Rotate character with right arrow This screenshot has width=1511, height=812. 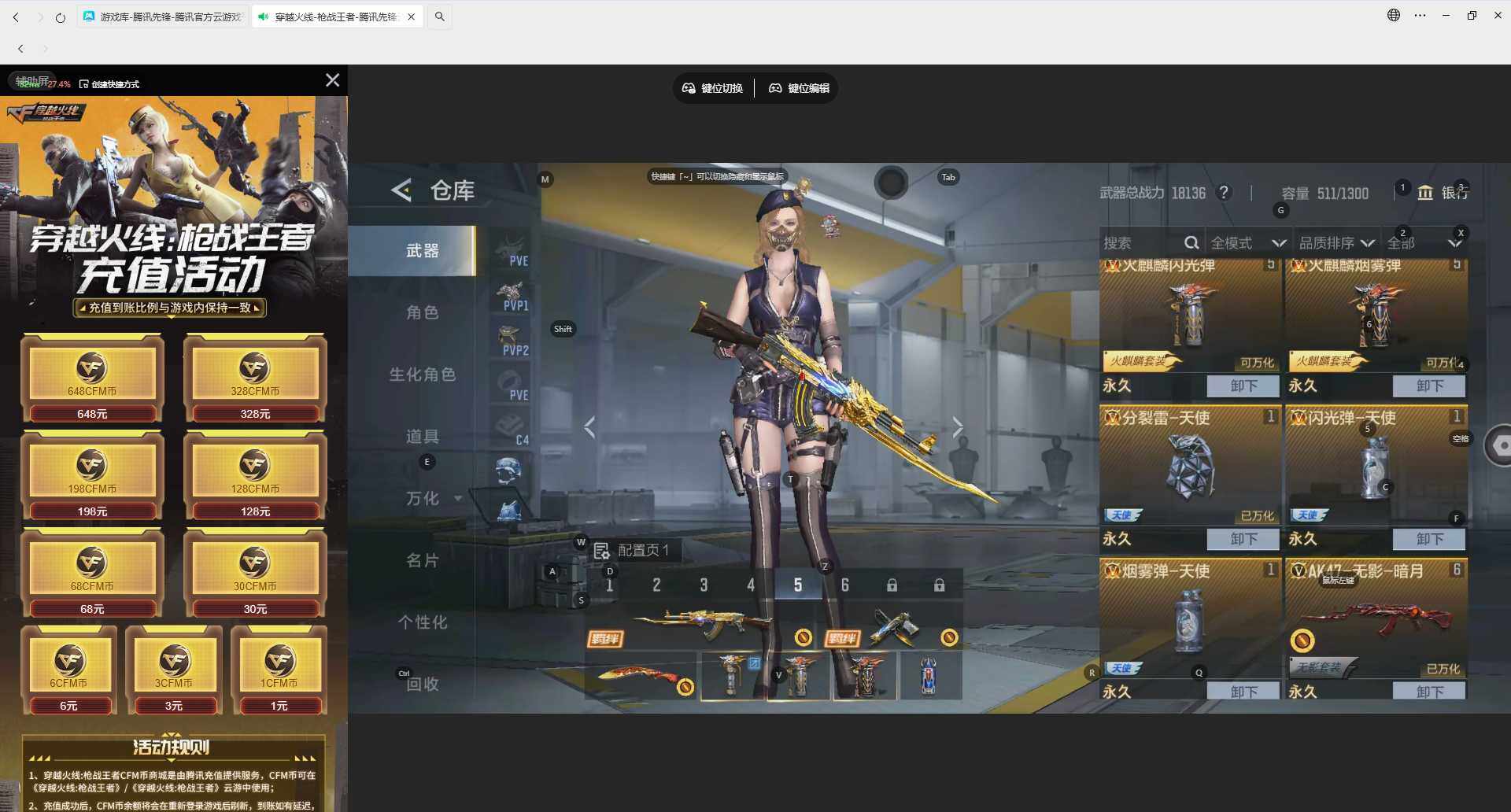click(x=957, y=427)
